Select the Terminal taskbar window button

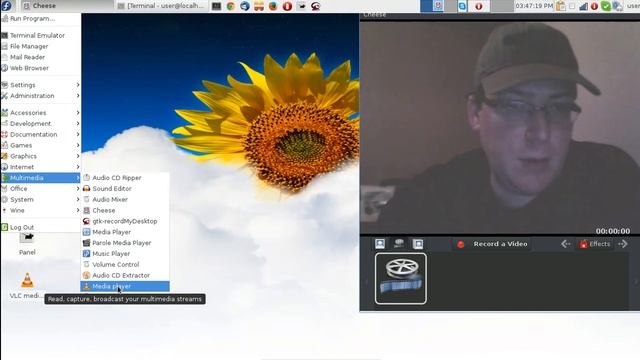tap(161, 6)
